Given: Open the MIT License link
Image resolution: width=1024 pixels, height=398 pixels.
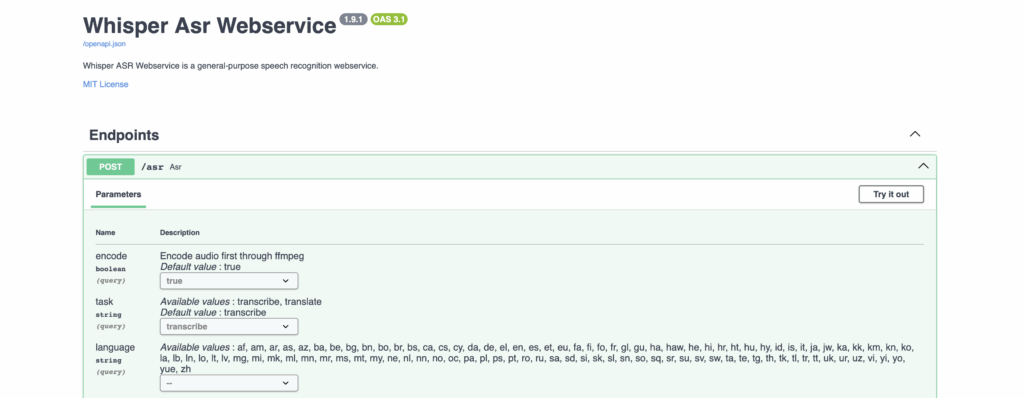Looking at the screenshot, I should click(106, 84).
